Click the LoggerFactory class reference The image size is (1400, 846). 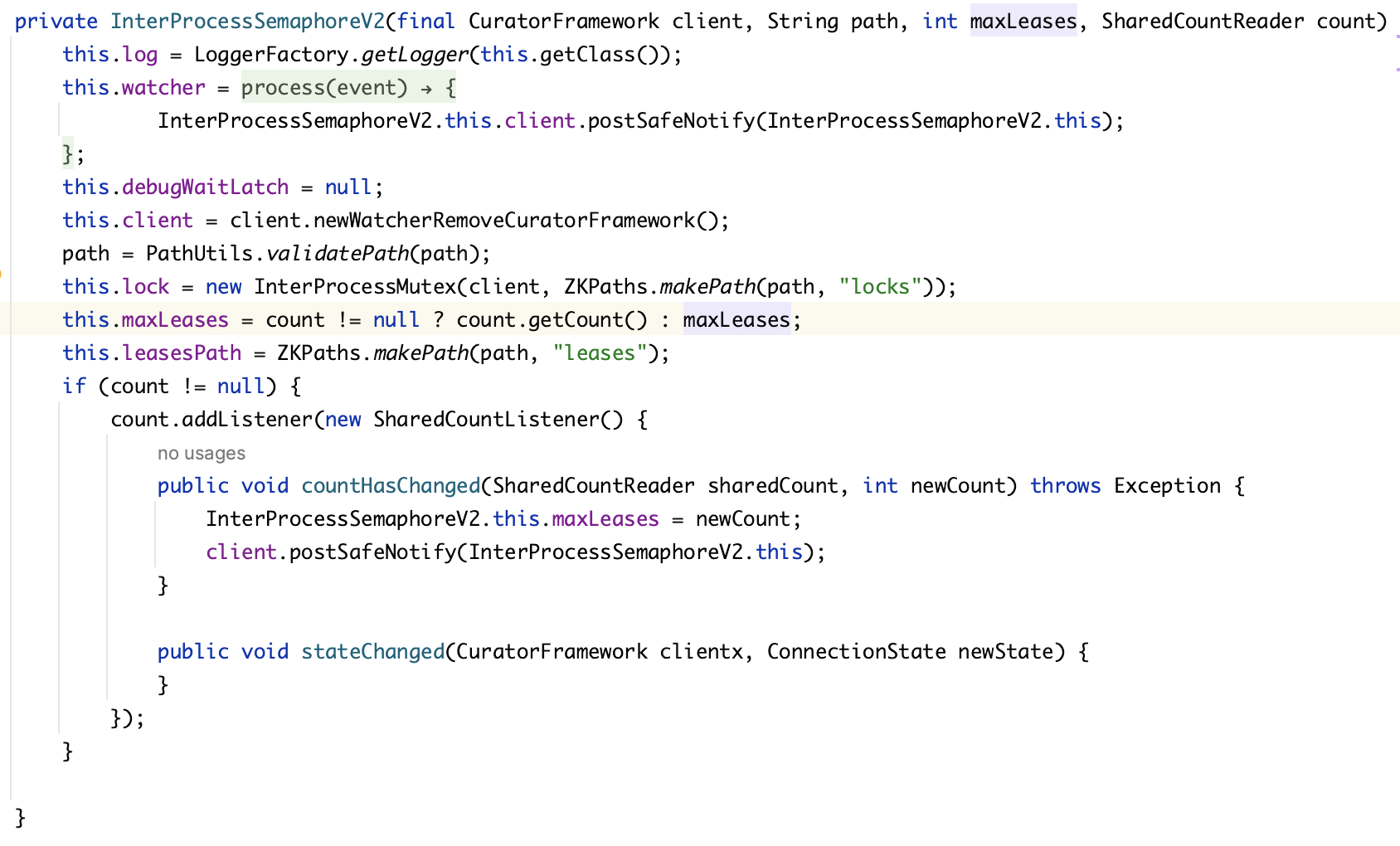click(272, 54)
